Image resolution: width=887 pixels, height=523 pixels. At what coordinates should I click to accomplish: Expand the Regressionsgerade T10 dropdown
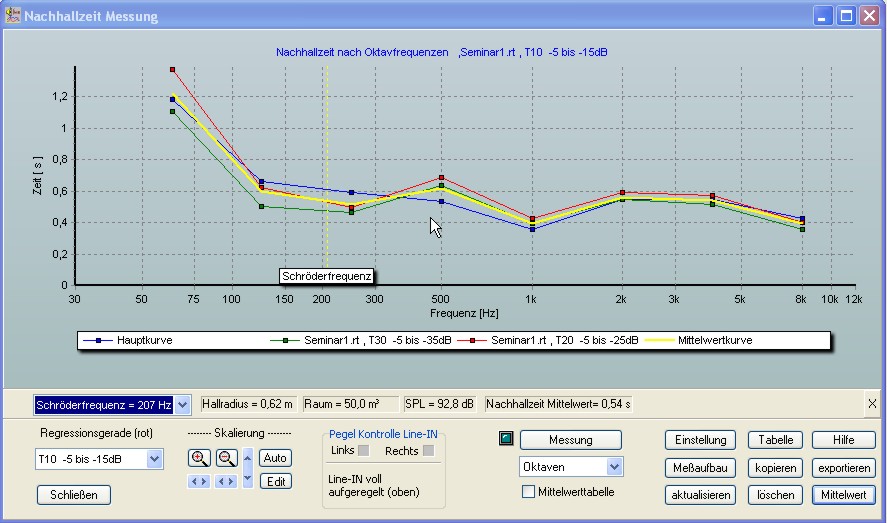point(154,459)
